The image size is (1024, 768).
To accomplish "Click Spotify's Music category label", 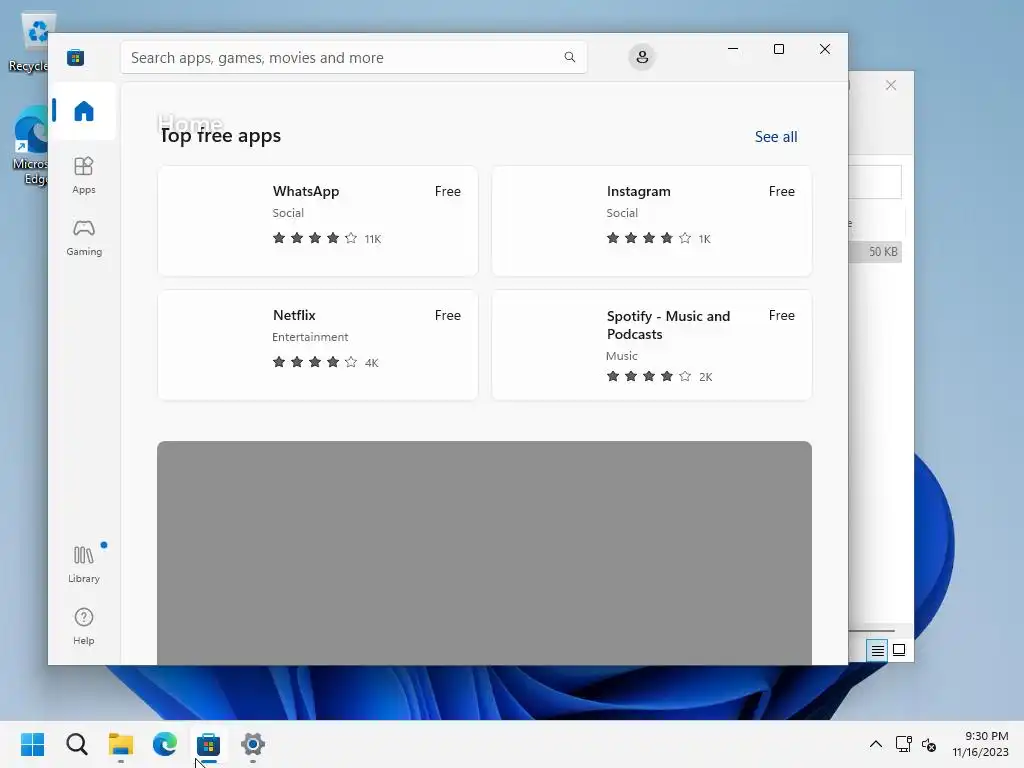I will point(622,356).
